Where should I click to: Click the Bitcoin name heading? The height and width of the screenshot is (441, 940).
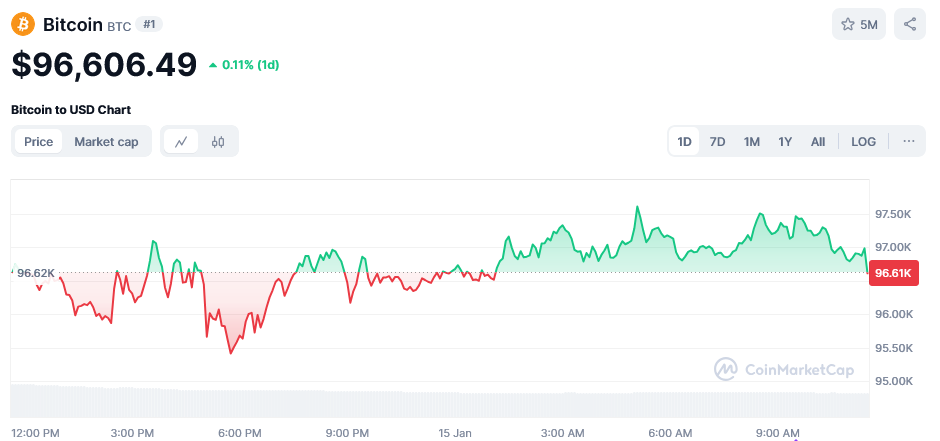(x=73, y=25)
